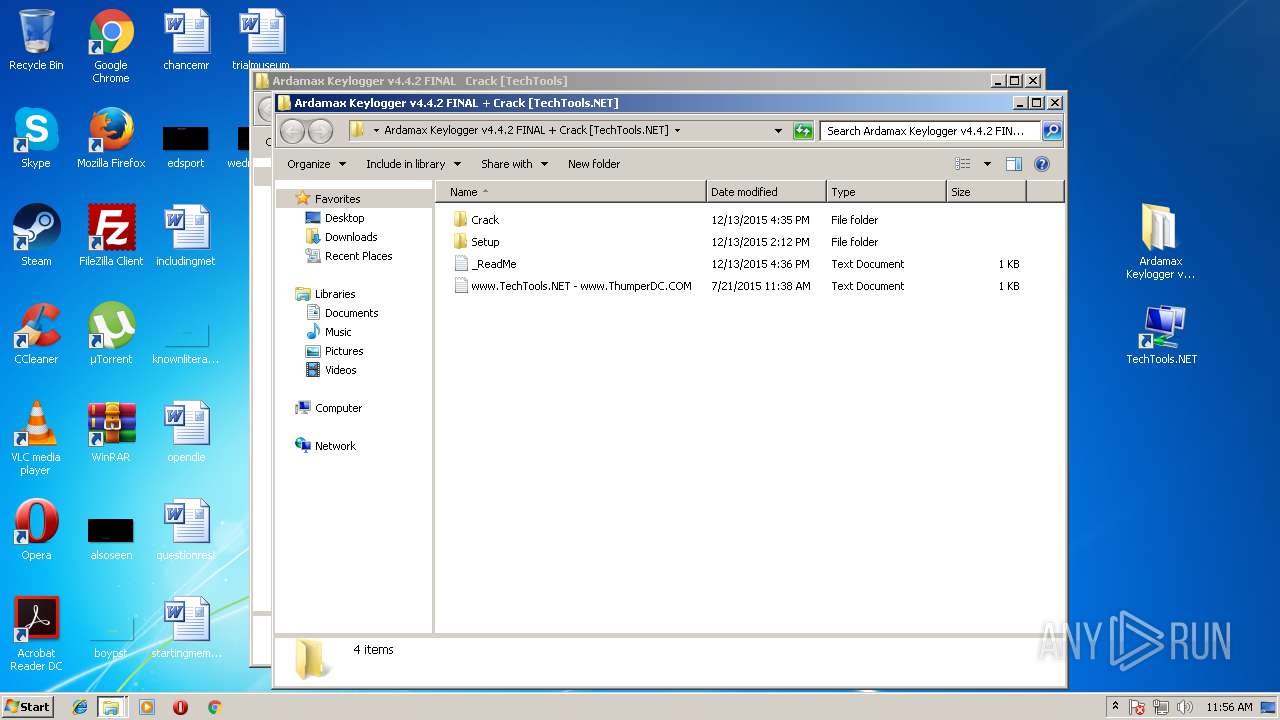Image resolution: width=1280 pixels, height=720 pixels.
Task: Select Favorites in navigation pane
Action: [328, 199]
